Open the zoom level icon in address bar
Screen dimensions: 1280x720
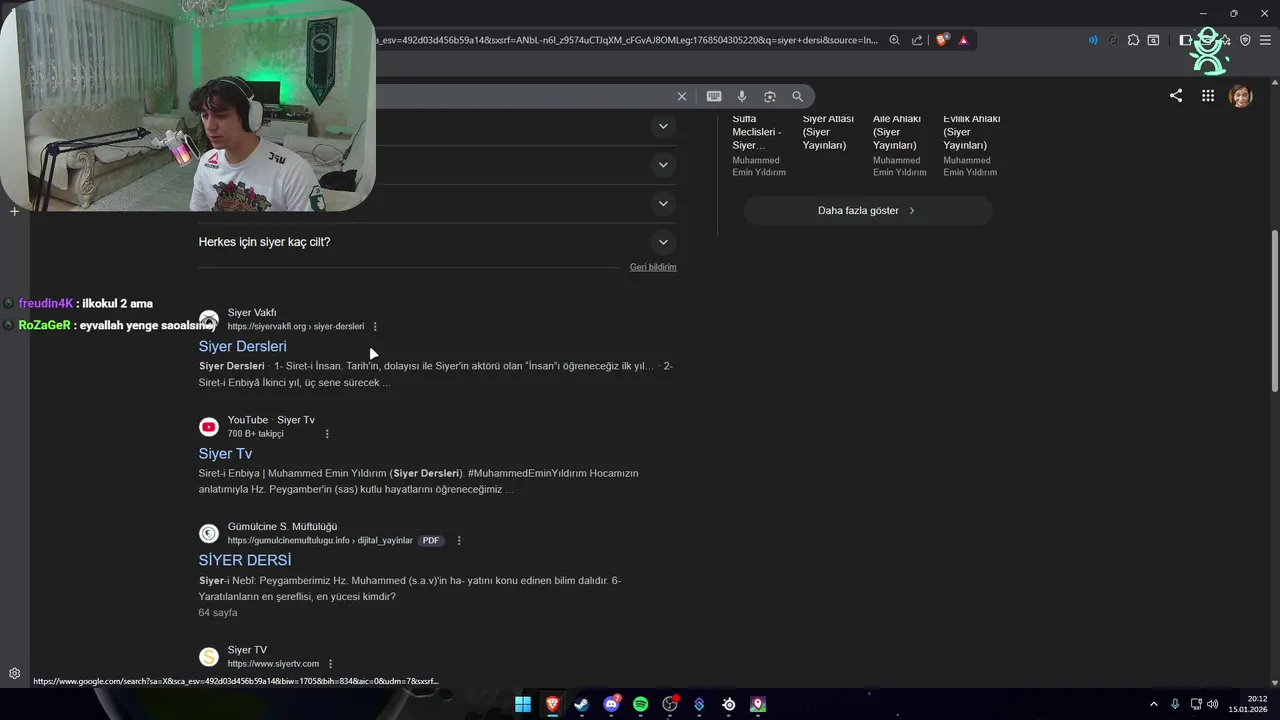[x=895, y=40]
